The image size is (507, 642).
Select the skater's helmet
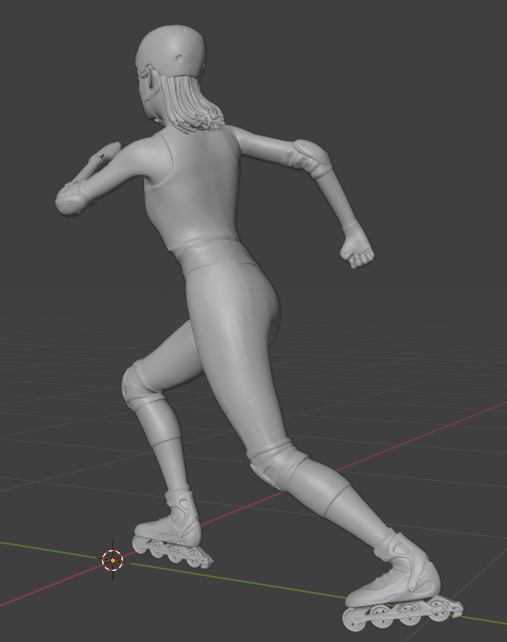click(171, 52)
